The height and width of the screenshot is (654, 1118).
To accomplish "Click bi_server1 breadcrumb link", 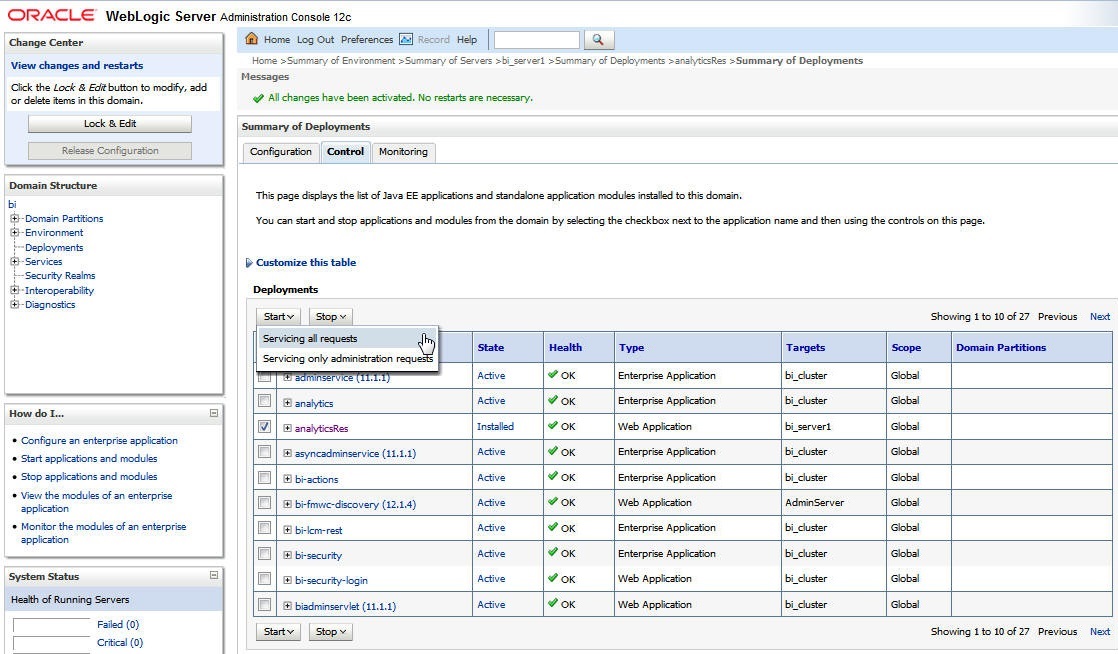I will pos(523,61).
